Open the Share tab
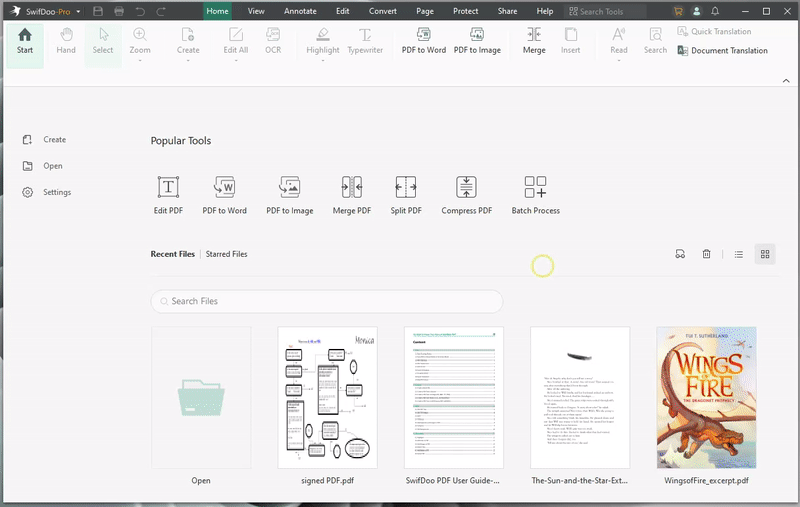The image size is (800, 507). pyautogui.click(x=507, y=11)
